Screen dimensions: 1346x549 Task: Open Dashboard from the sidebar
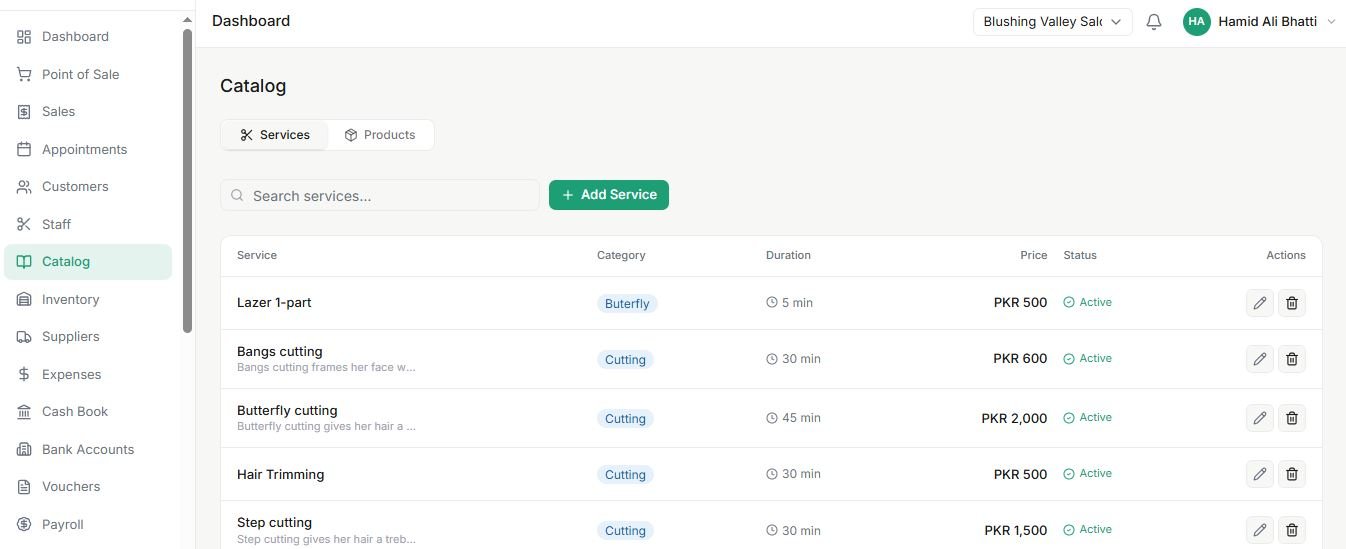click(88, 37)
